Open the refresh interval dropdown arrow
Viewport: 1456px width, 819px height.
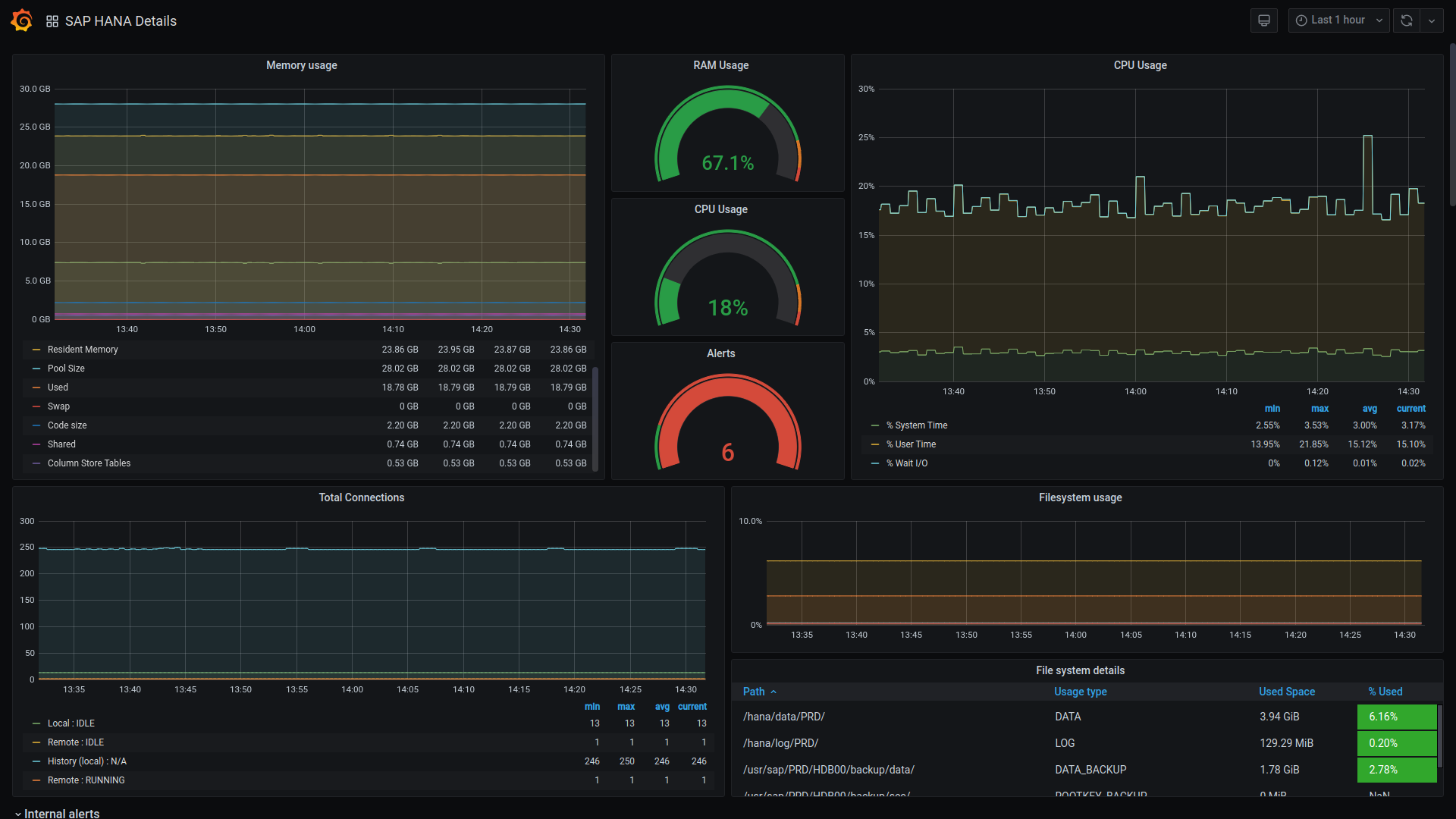click(1431, 20)
